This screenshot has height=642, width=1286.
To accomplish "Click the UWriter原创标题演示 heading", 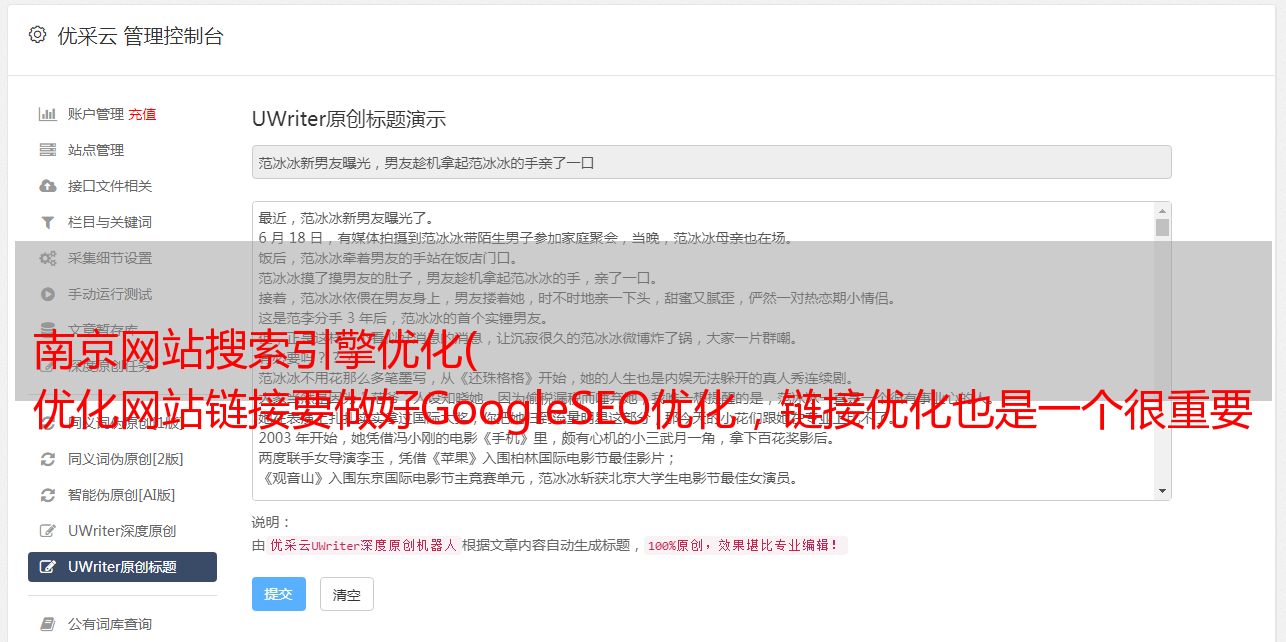I will point(349,119).
